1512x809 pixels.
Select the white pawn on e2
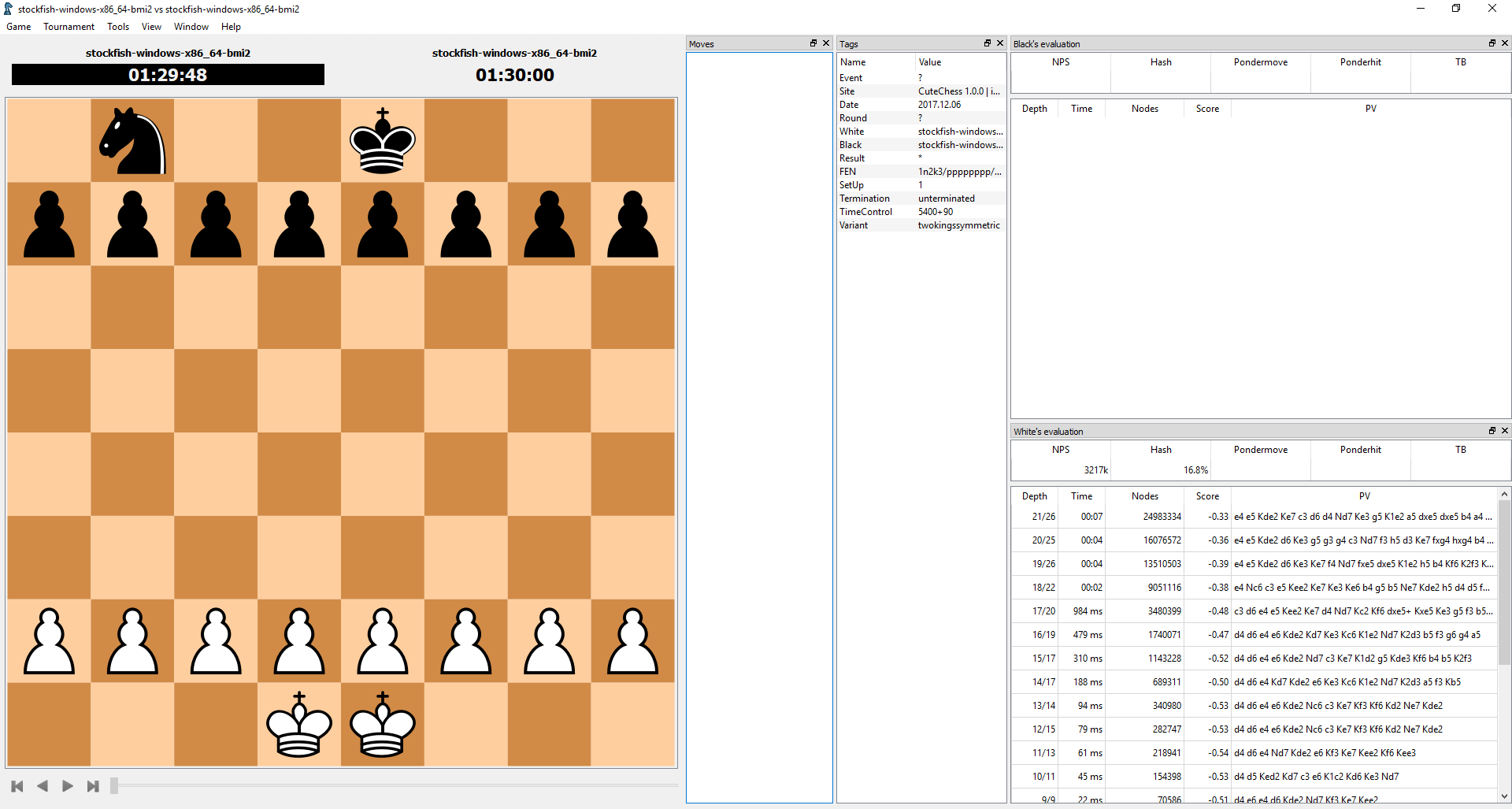click(383, 641)
